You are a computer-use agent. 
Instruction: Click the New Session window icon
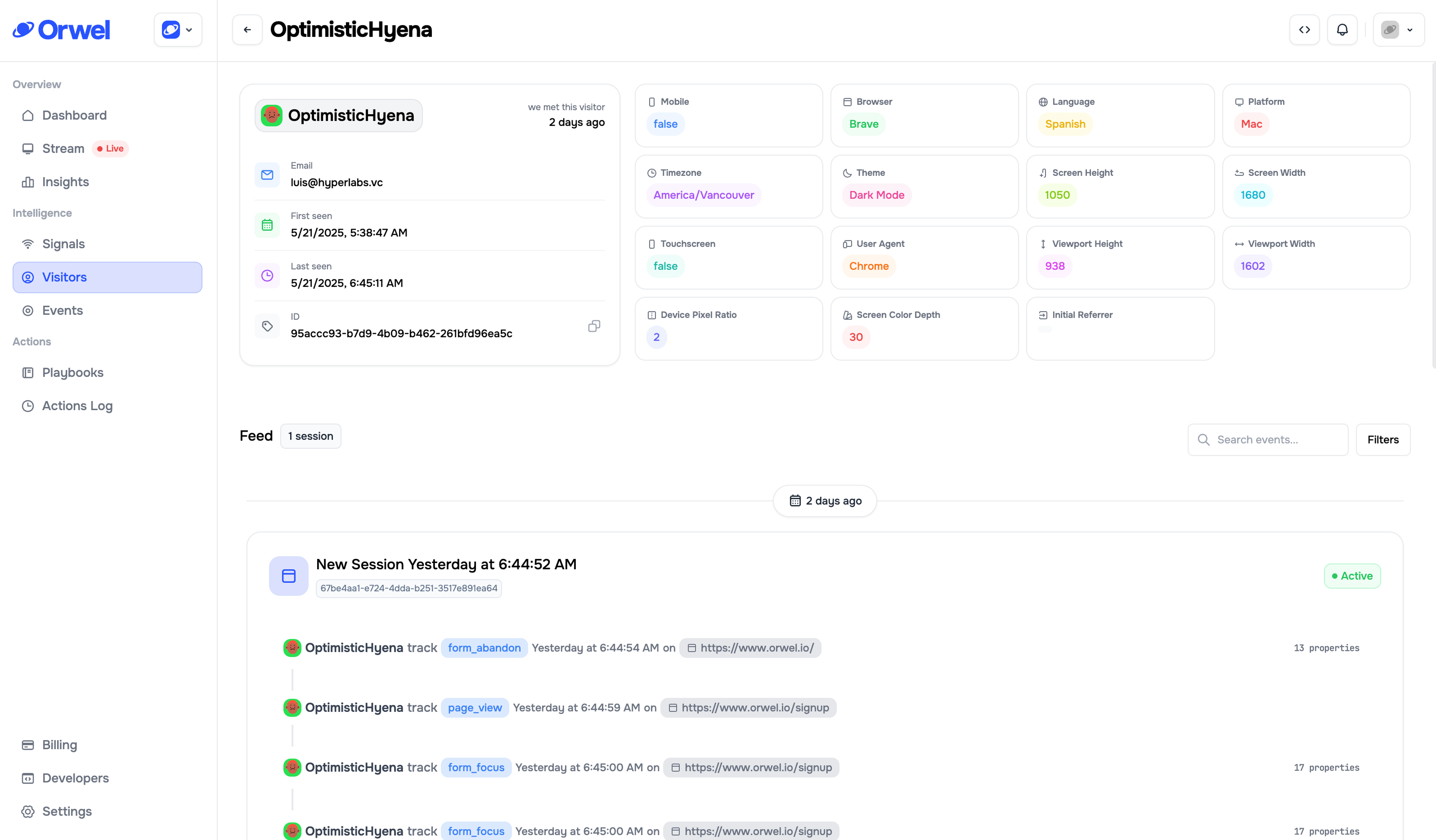289,575
